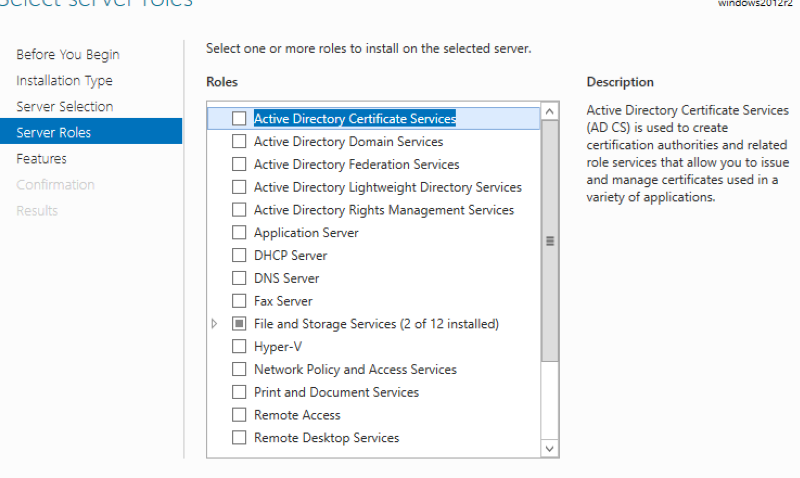Select the Confirmation wizard step

[55, 185]
